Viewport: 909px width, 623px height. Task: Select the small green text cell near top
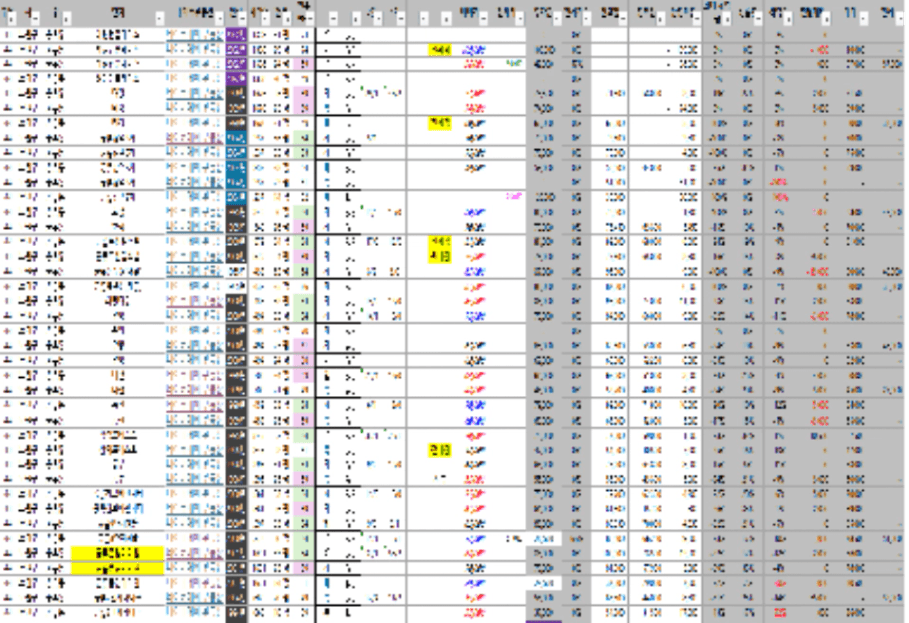(513, 64)
